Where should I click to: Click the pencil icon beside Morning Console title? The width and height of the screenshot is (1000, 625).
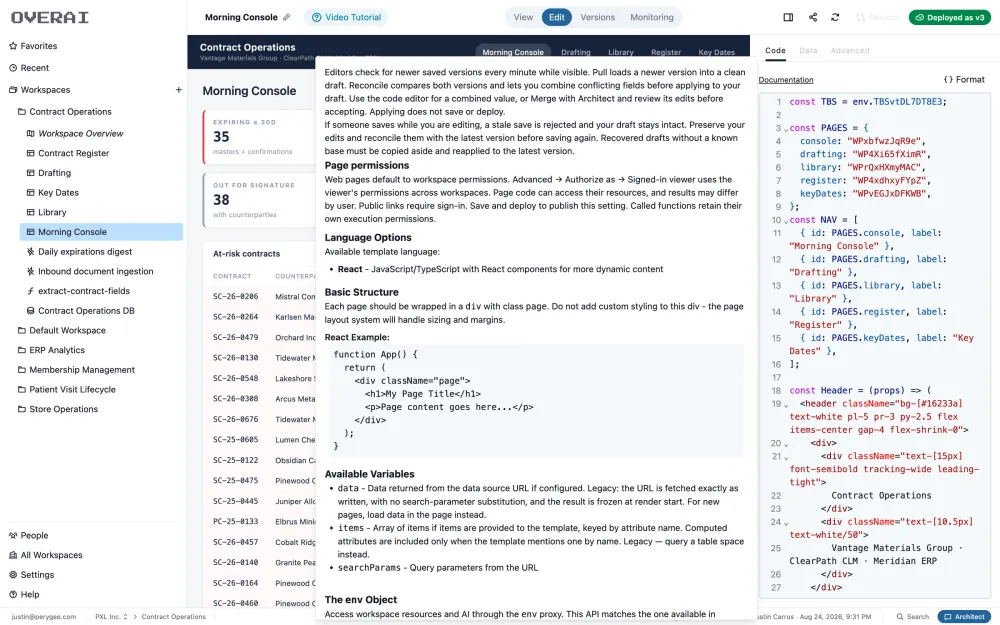click(x=286, y=17)
